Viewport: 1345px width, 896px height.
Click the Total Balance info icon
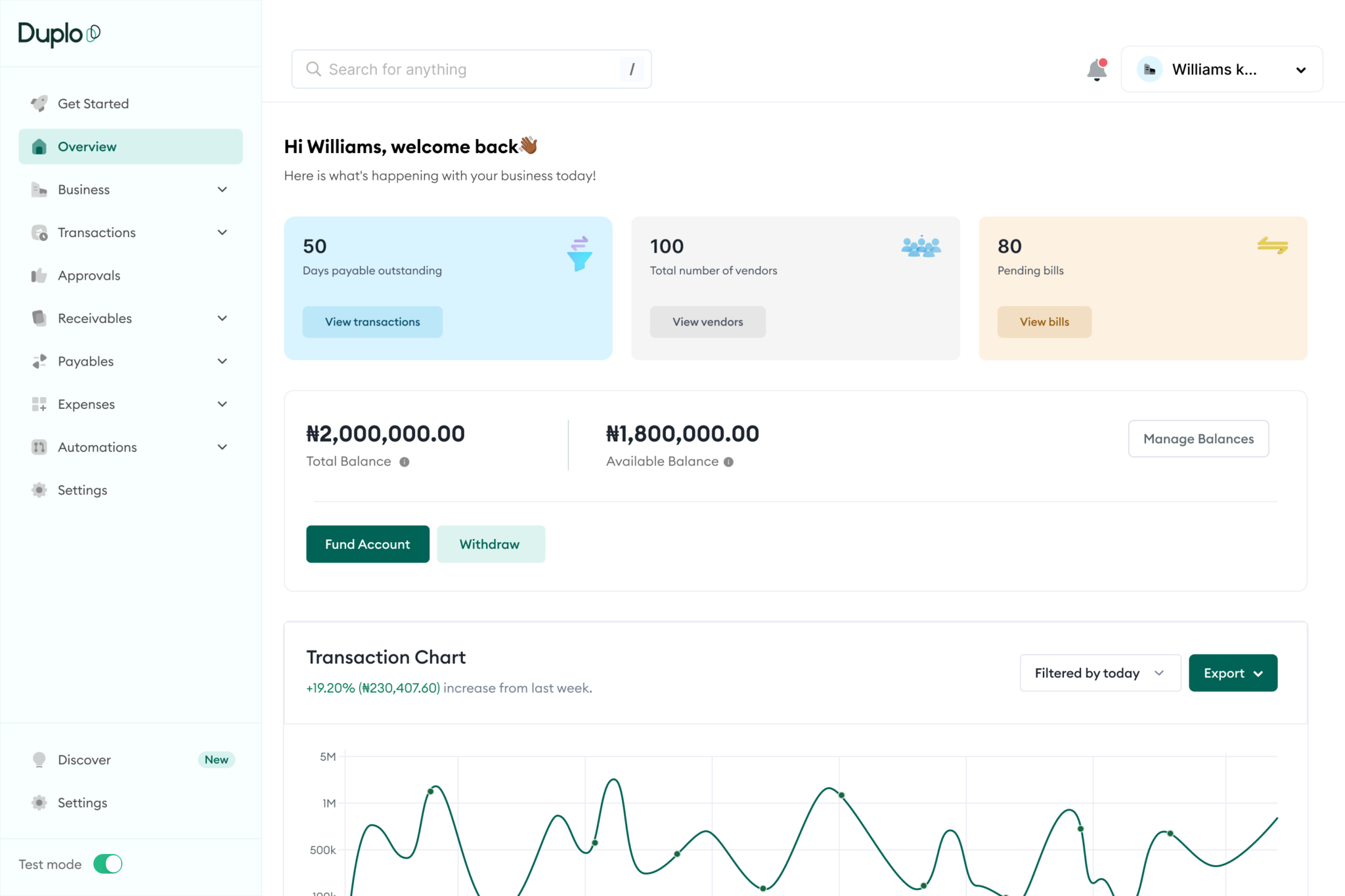pyautogui.click(x=405, y=462)
